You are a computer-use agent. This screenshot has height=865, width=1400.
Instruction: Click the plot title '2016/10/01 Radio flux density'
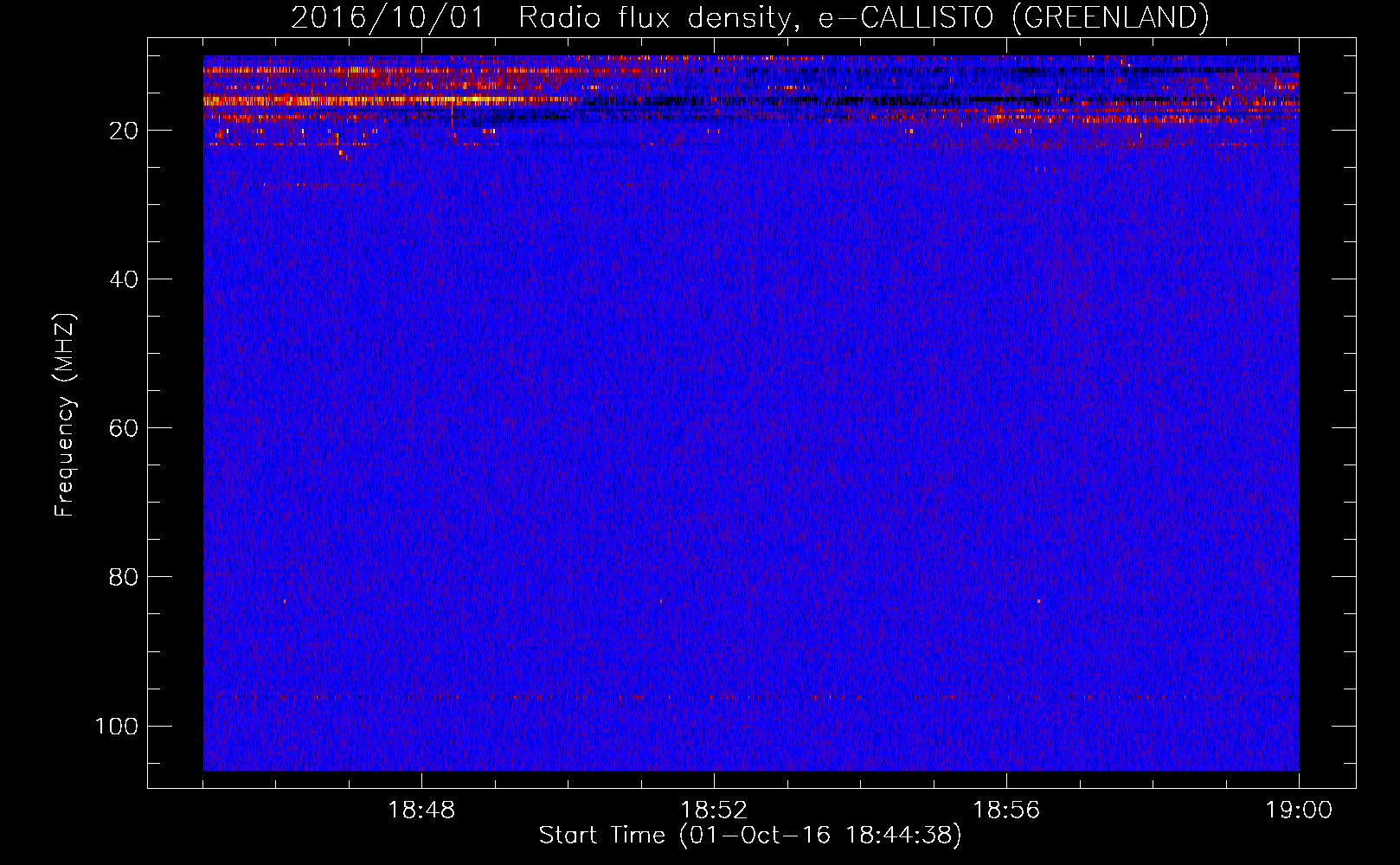[x=749, y=18]
